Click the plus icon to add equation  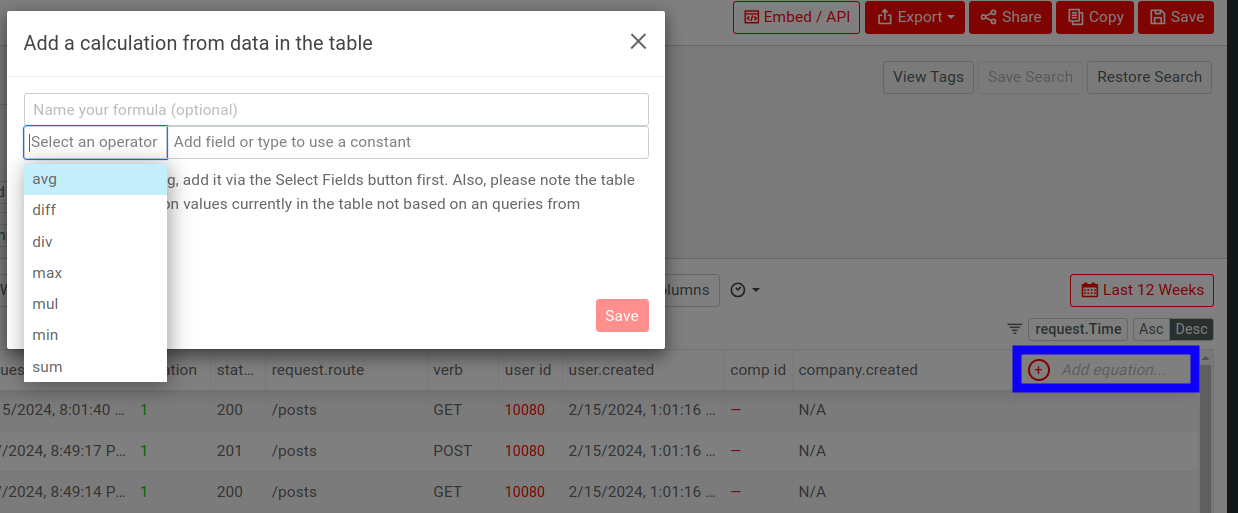pos(1039,370)
